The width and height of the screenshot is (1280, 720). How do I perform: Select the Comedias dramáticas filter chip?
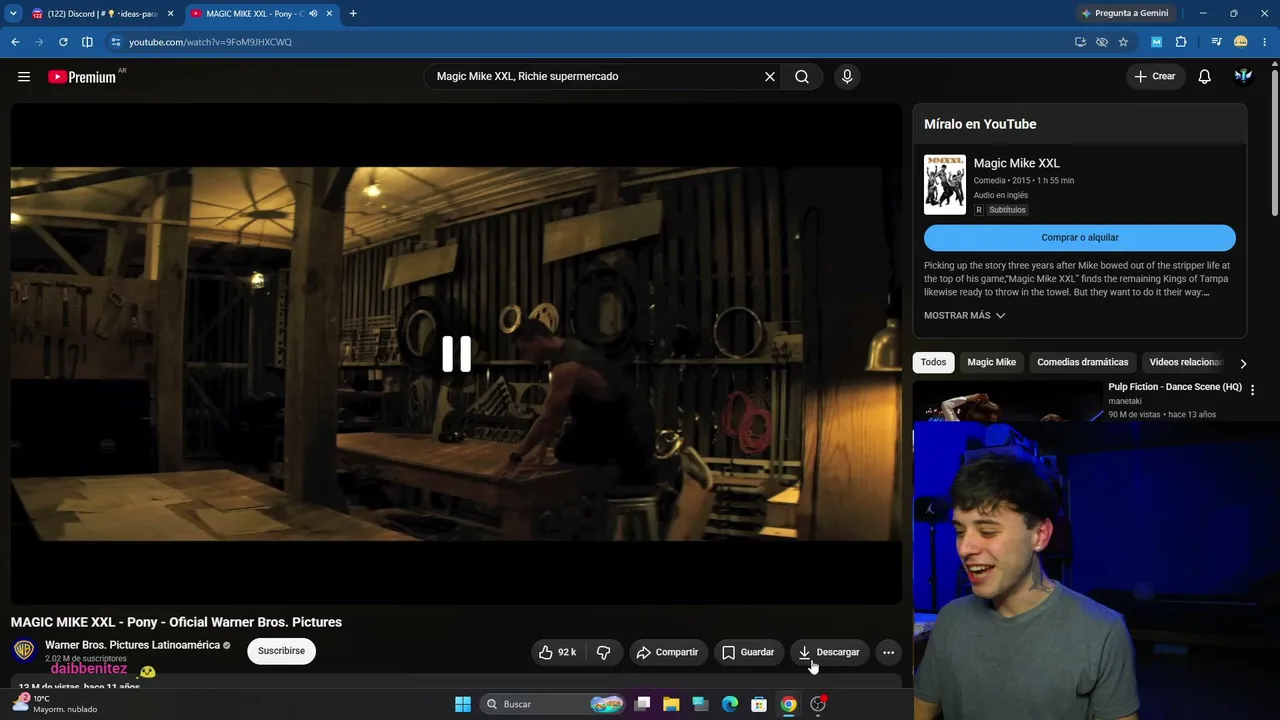click(x=1082, y=362)
